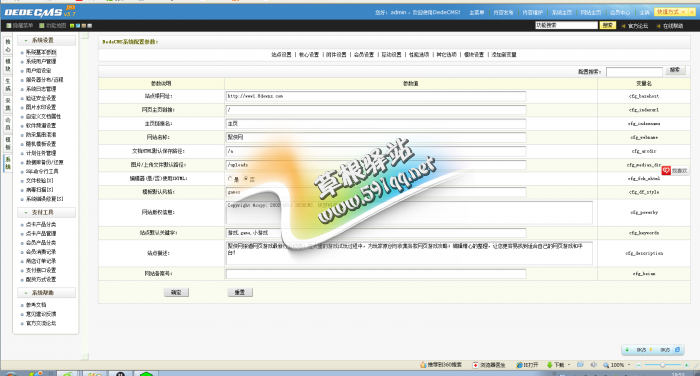This screenshot has width=700, height=376.
Task: Select the 核心 vertical sidebar tab
Action: pos(8,46)
